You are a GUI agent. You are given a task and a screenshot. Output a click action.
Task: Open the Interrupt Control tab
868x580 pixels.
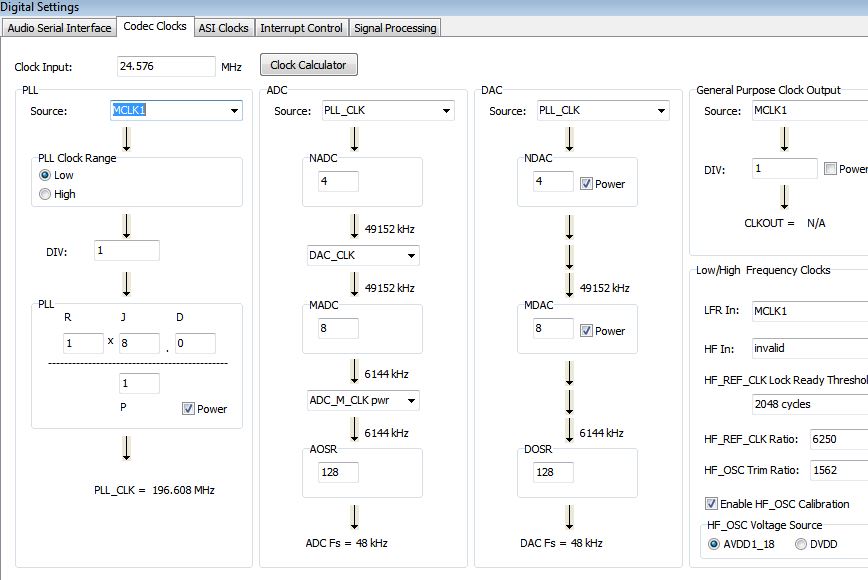[301, 28]
